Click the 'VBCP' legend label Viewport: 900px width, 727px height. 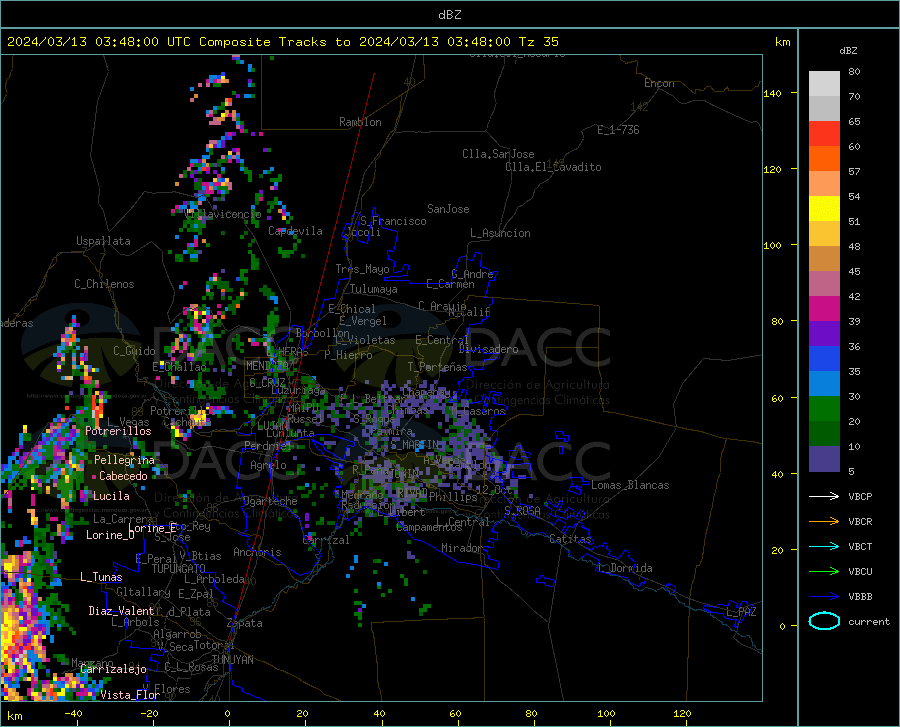[860, 496]
